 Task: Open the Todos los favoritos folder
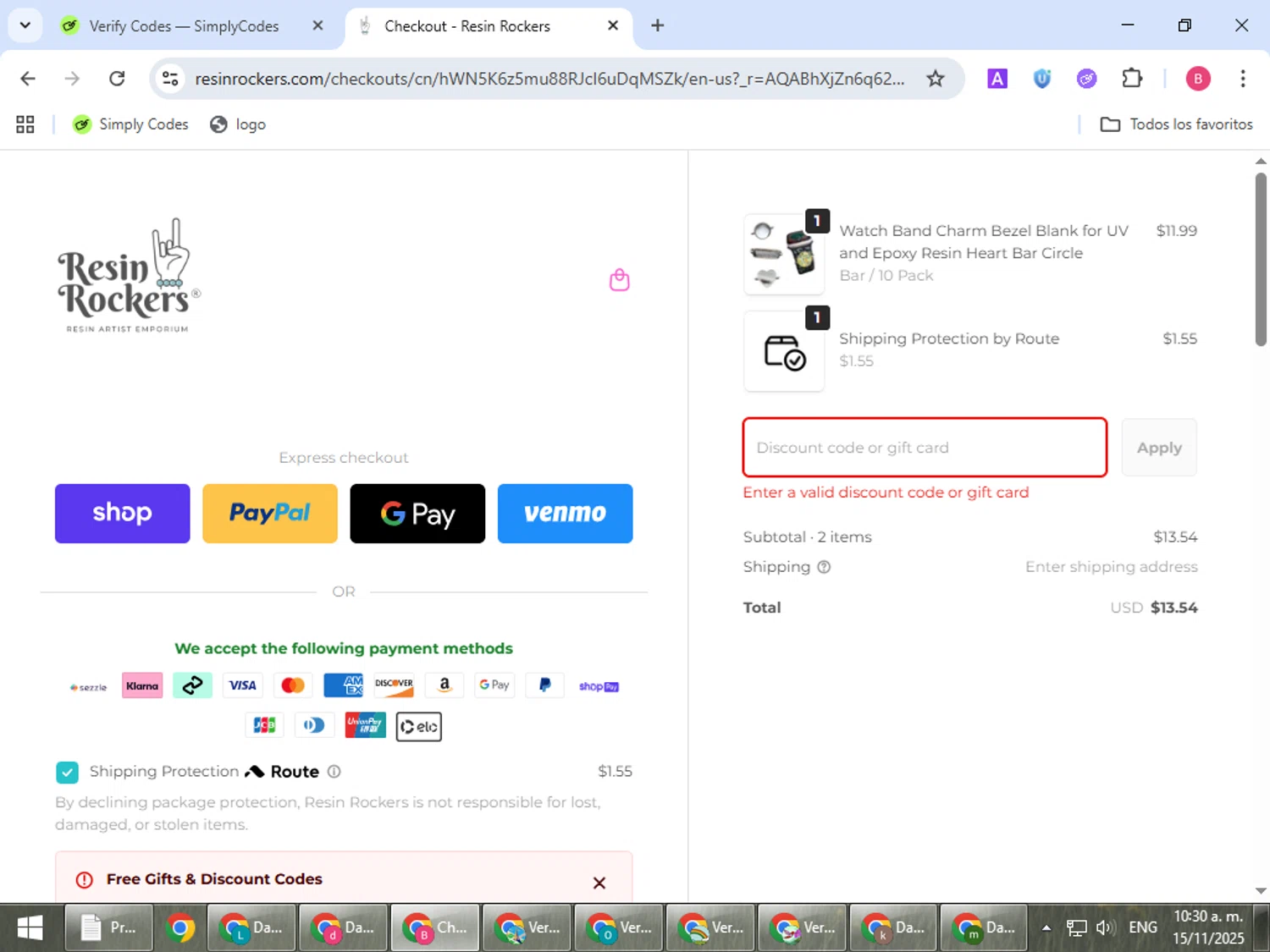1176,124
